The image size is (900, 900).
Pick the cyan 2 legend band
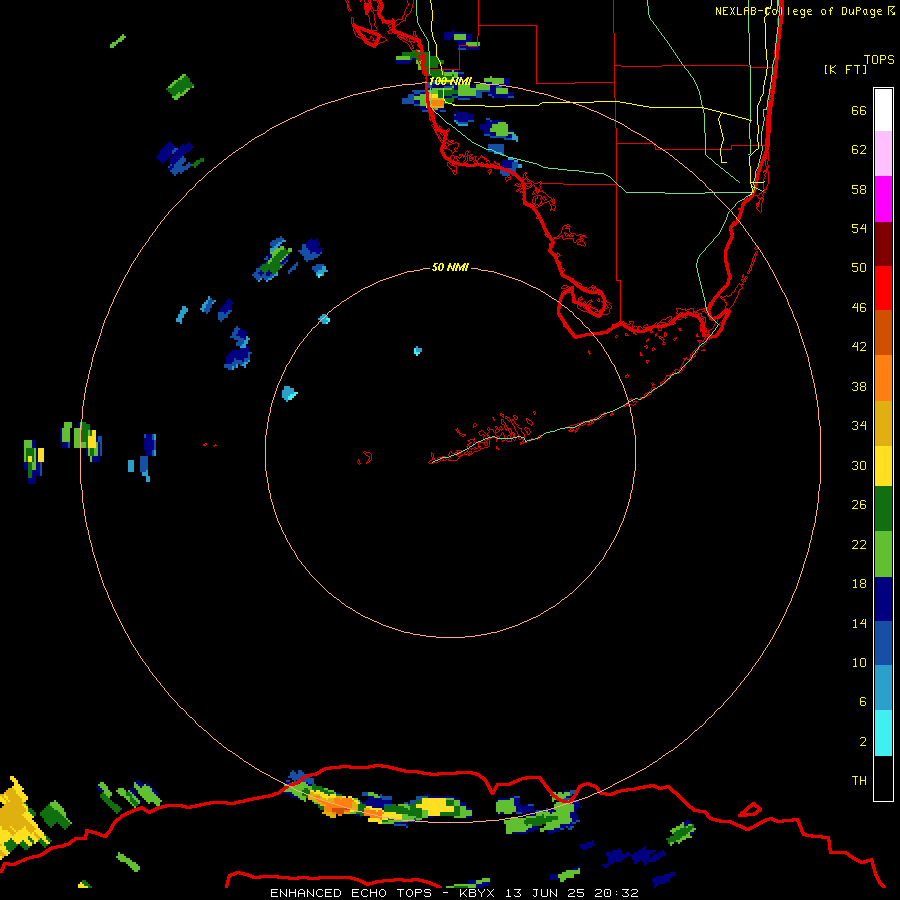883,733
